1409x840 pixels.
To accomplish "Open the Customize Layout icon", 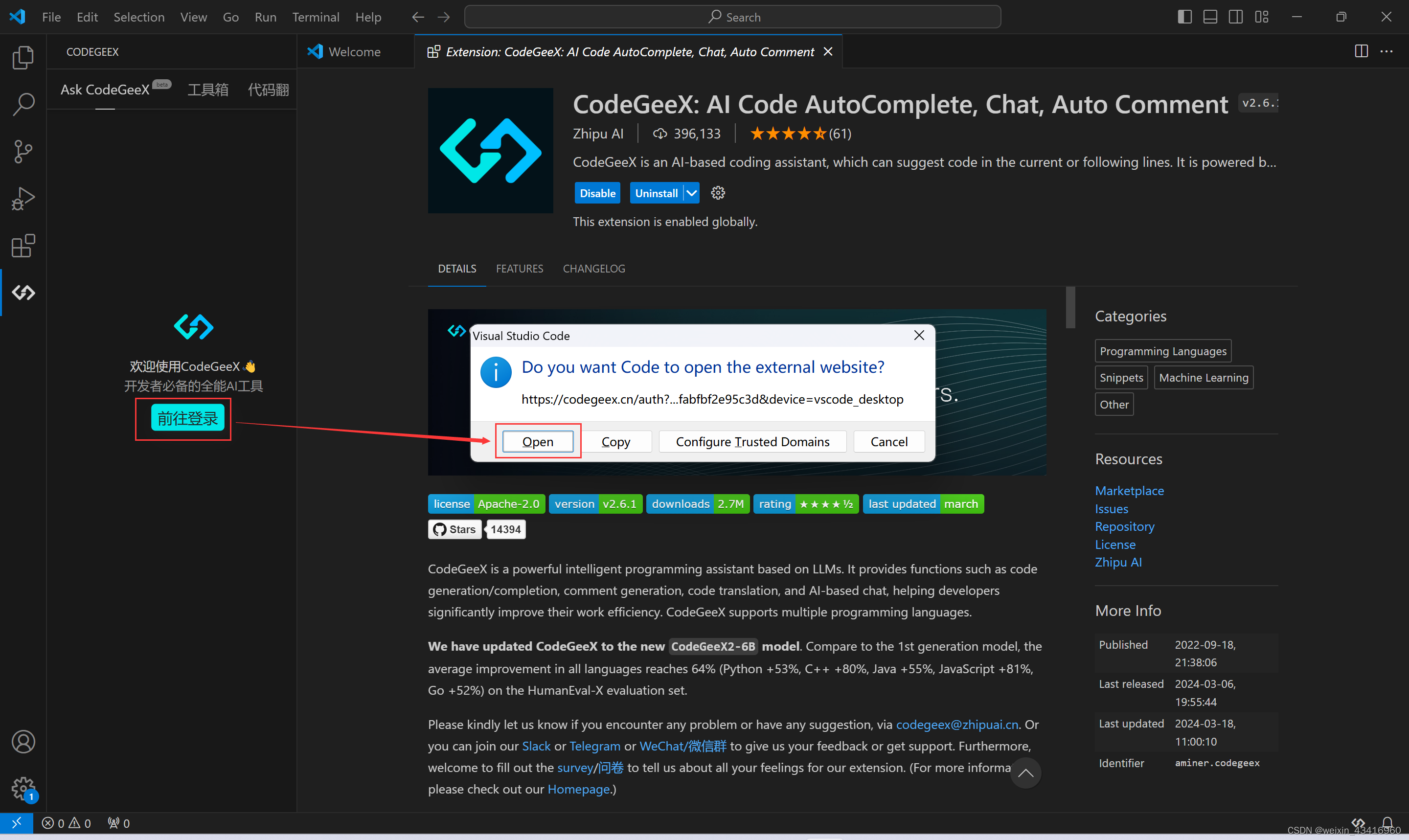I will pyautogui.click(x=1261, y=17).
